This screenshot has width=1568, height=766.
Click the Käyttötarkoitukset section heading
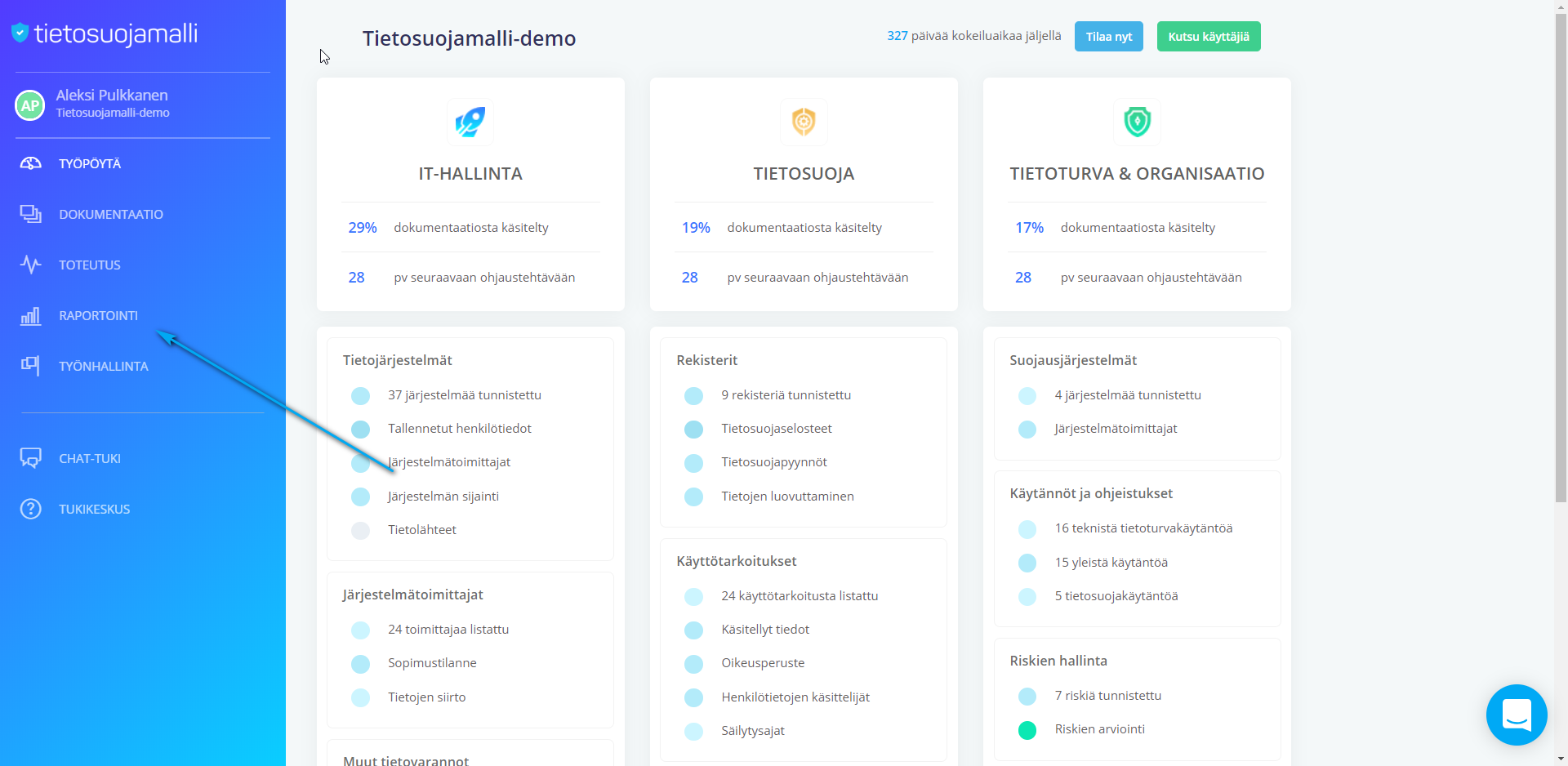pos(737,561)
